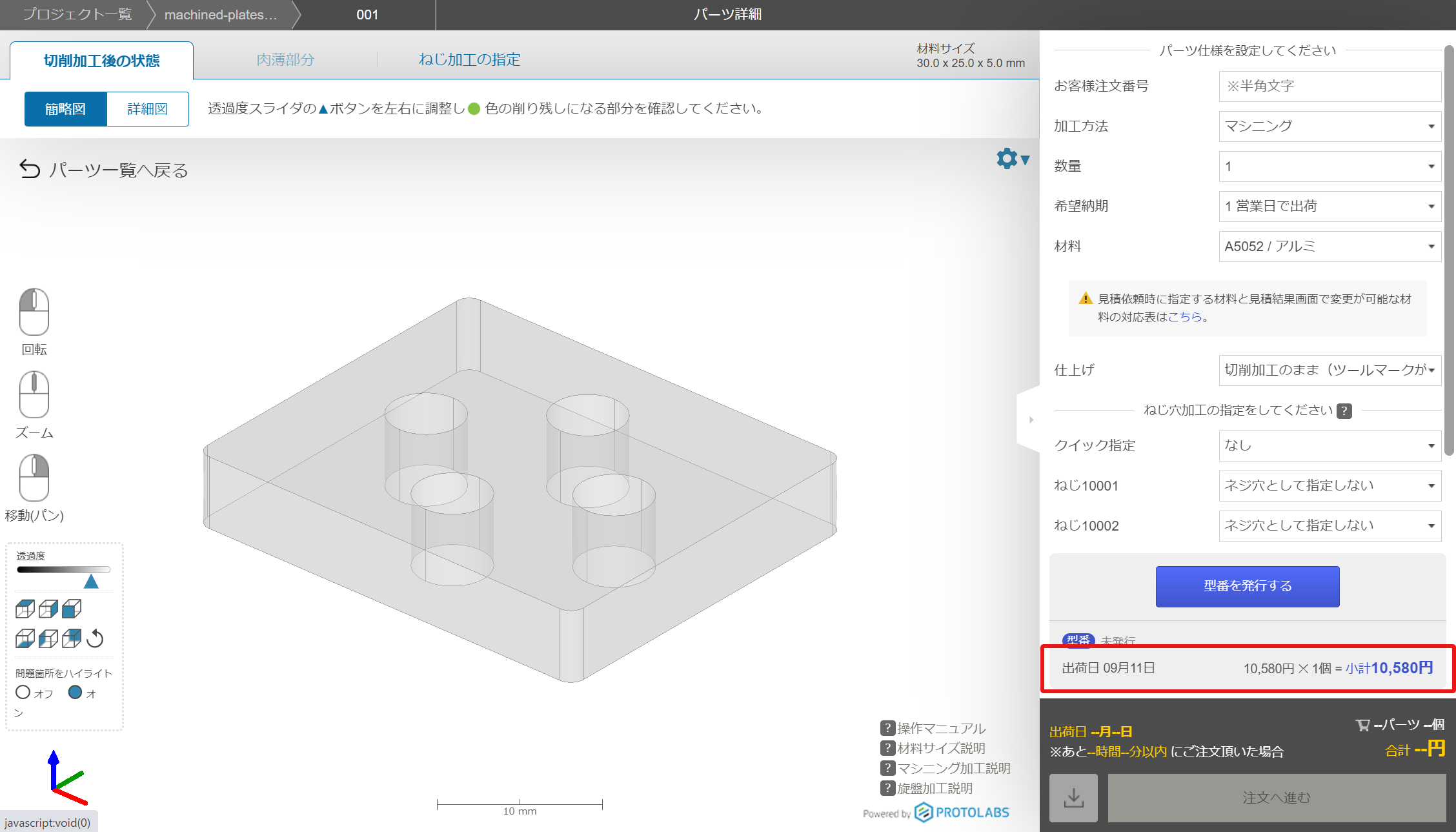Select the top view cube icon
The image size is (1456, 832).
[25, 609]
